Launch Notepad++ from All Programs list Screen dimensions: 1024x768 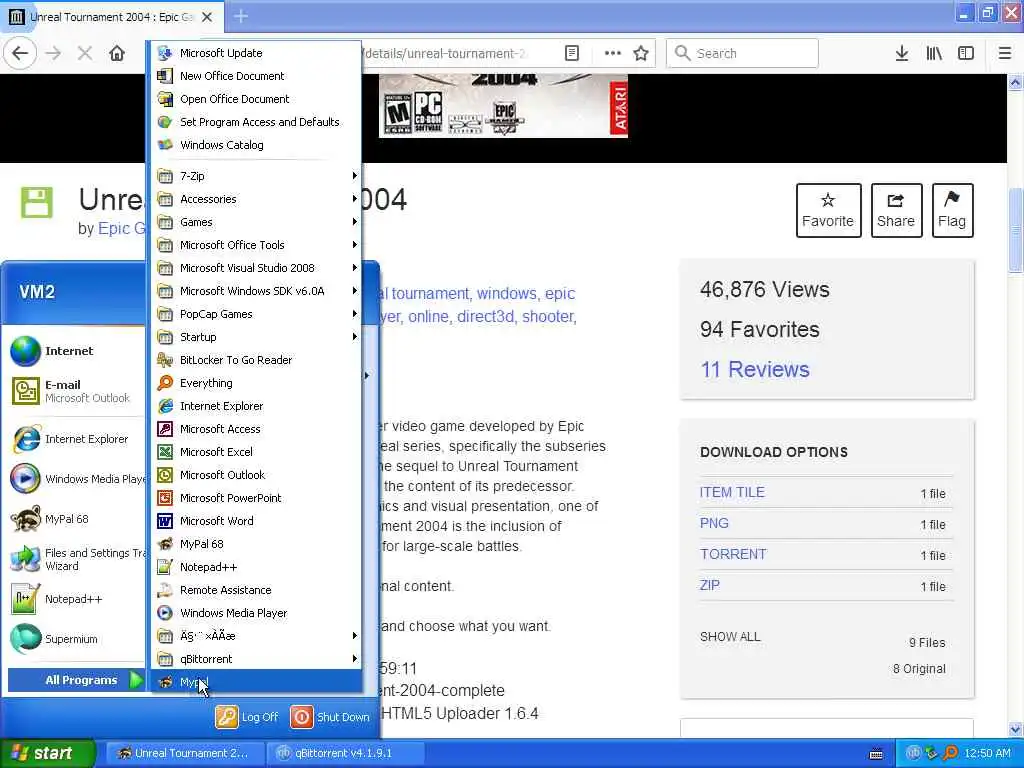coord(256,567)
